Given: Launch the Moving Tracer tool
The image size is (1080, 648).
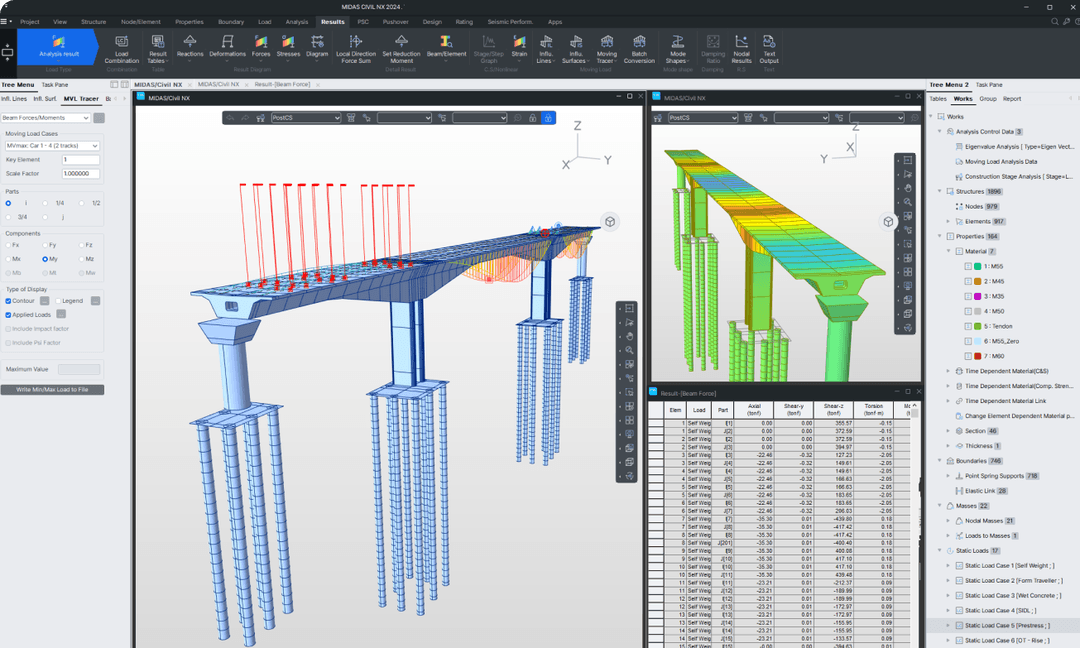Looking at the screenshot, I should (x=607, y=49).
